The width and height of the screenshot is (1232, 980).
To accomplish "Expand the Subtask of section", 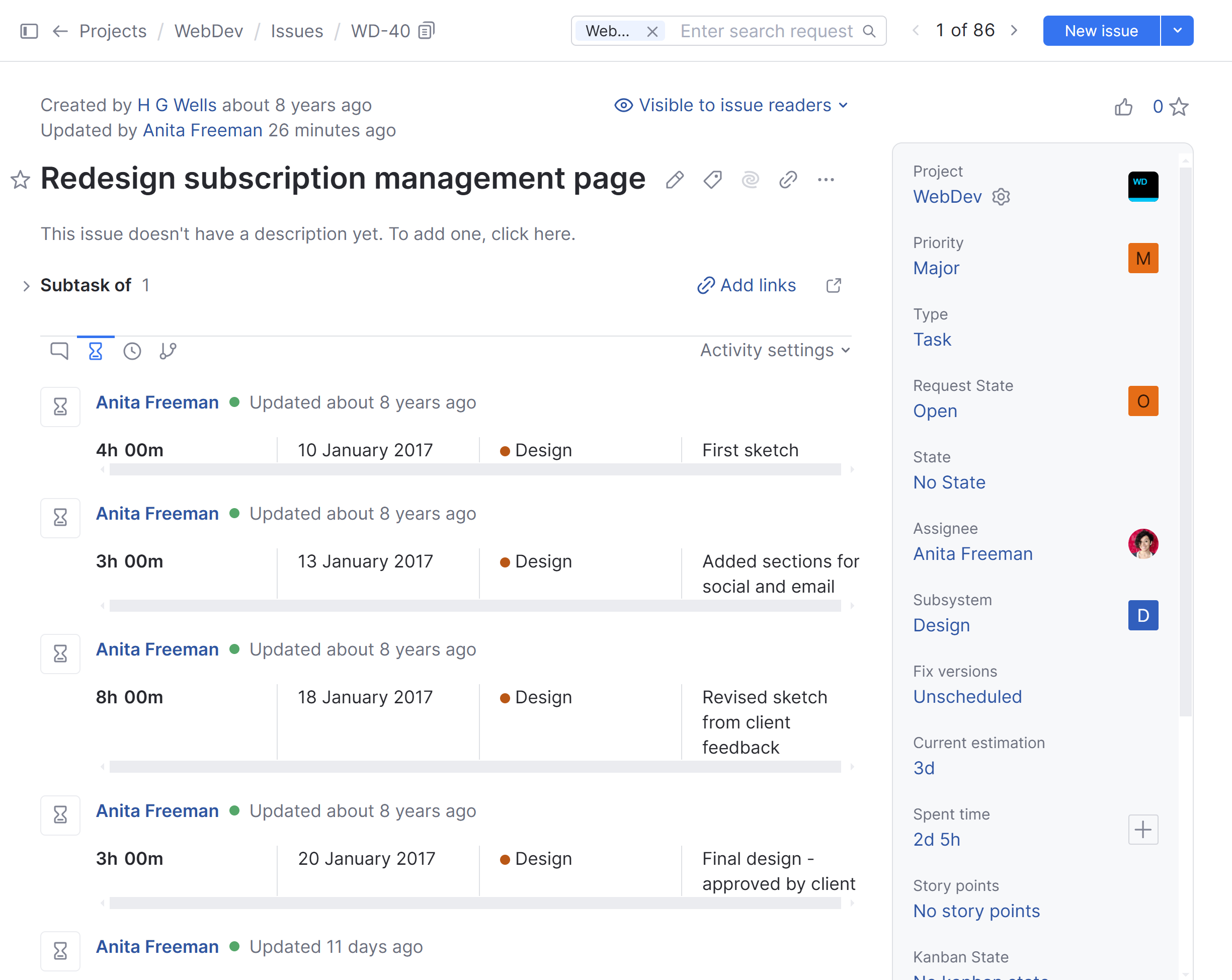I will pos(26,286).
